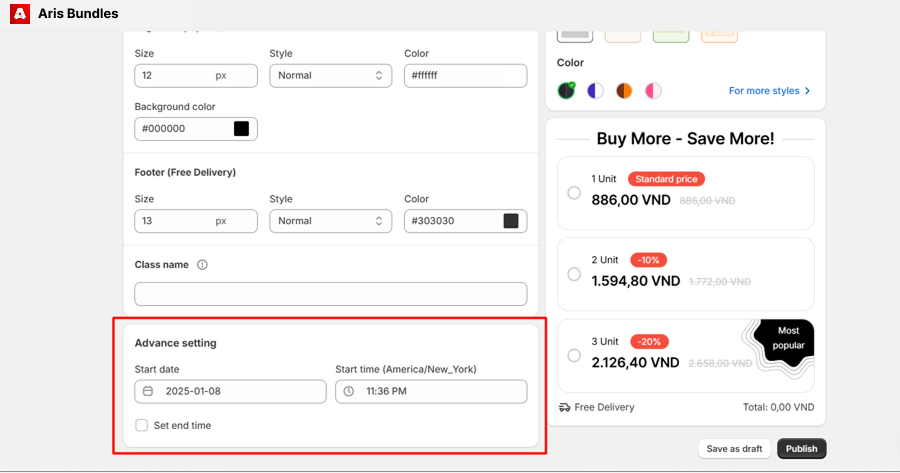
Task: Click the Start date field 2025-01-08
Action: (230, 391)
